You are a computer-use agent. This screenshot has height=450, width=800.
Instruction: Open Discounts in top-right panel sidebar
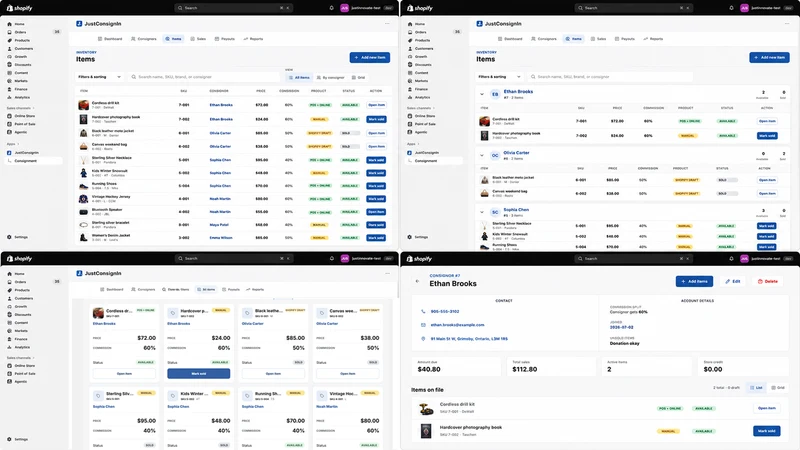coord(423,65)
